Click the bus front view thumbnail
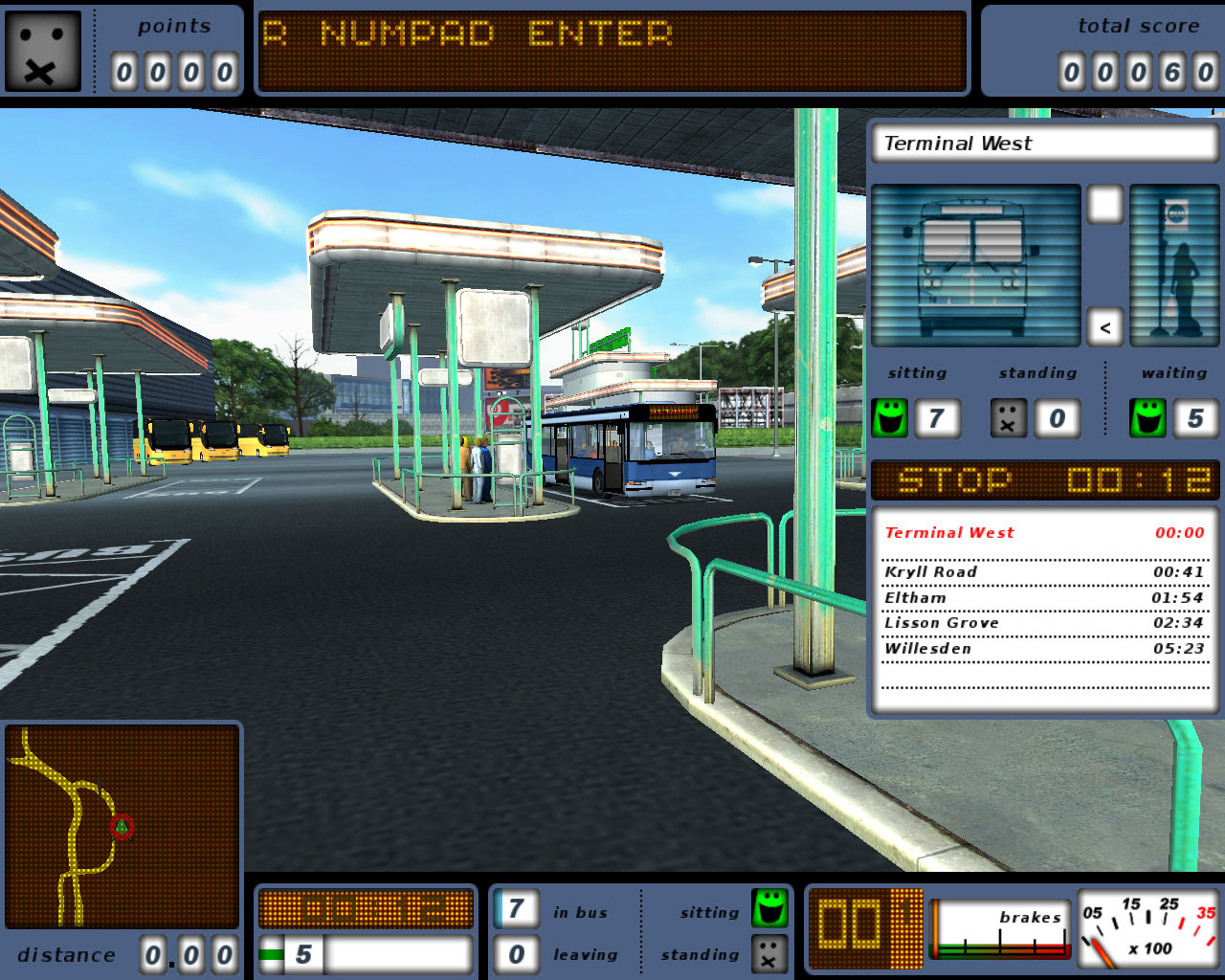This screenshot has height=980, width=1225. pos(975,265)
